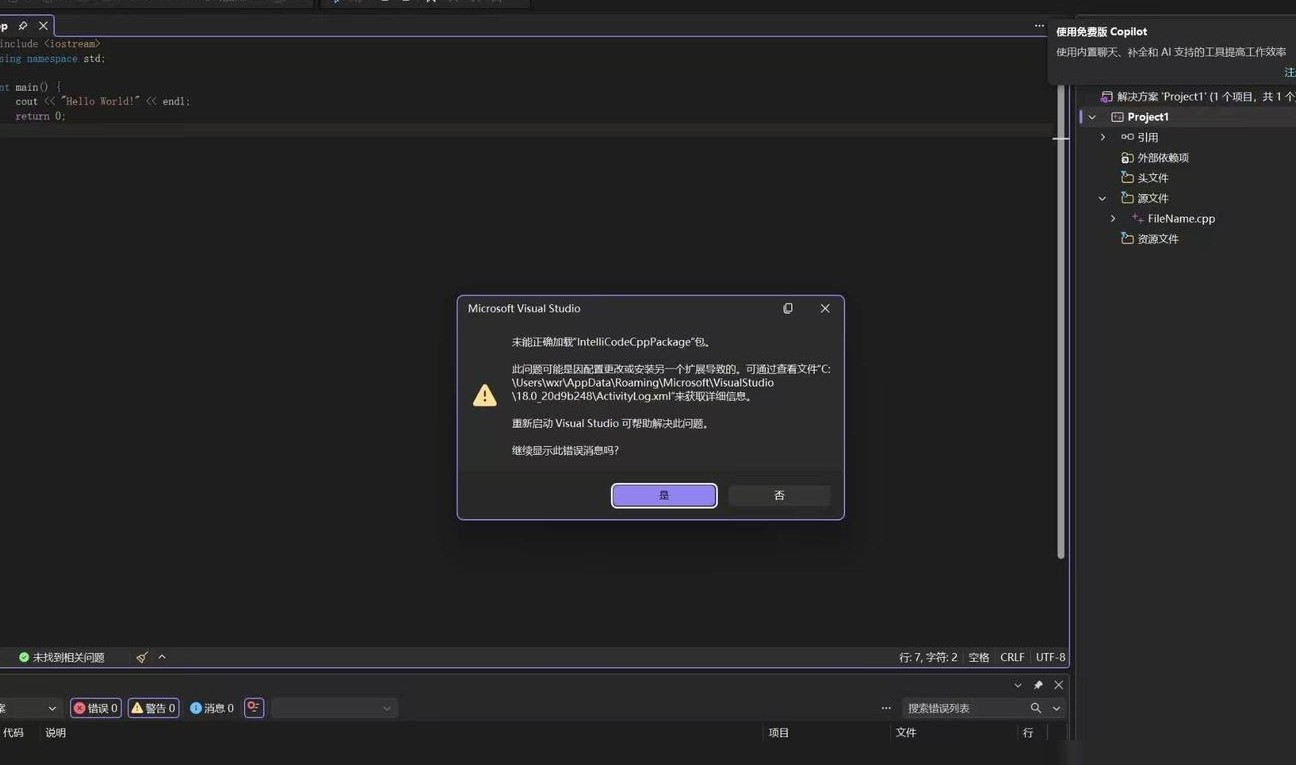Click the 资源文件 filter folder icon
This screenshot has width=1296, height=765.
[x=1127, y=239]
